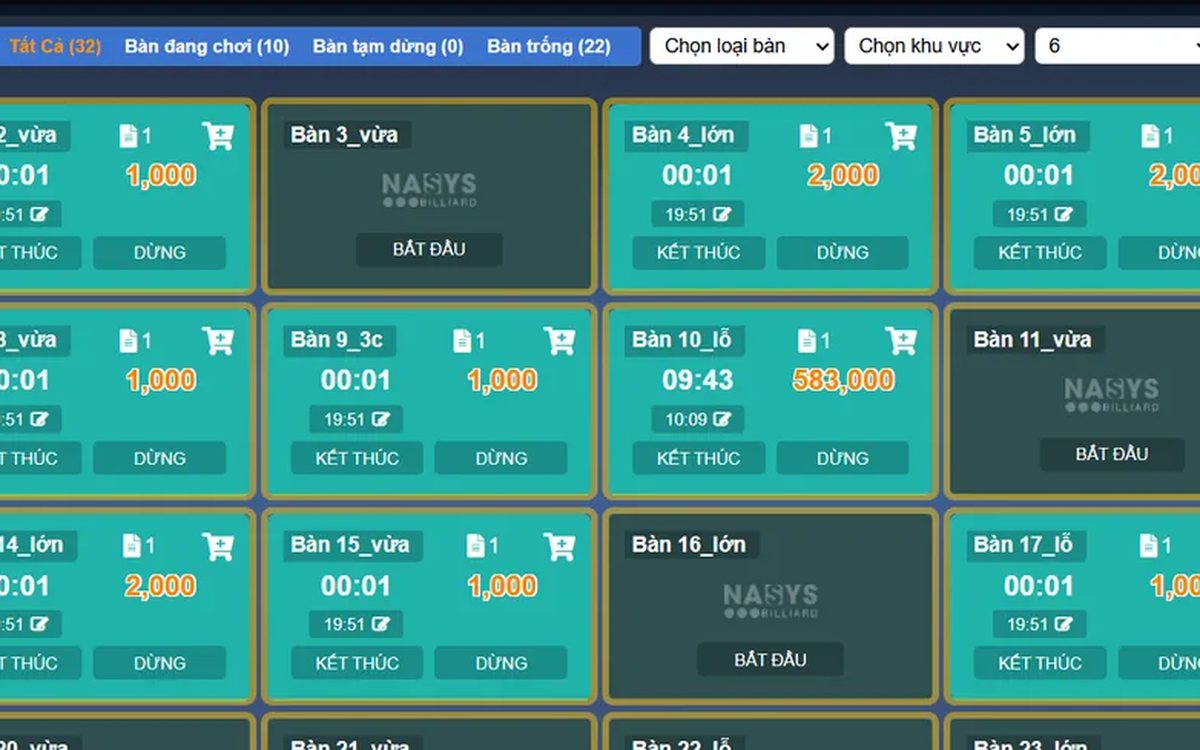This screenshot has width=1200, height=750.
Task: Expand the "Chọn khu vực" dropdown
Action: (934, 46)
